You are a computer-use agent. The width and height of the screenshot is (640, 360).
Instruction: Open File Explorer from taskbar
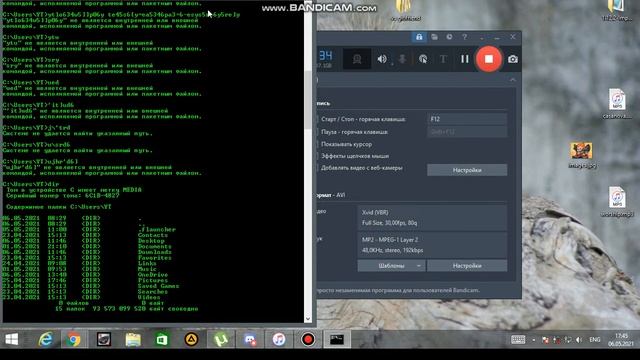(x=133, y=339)
